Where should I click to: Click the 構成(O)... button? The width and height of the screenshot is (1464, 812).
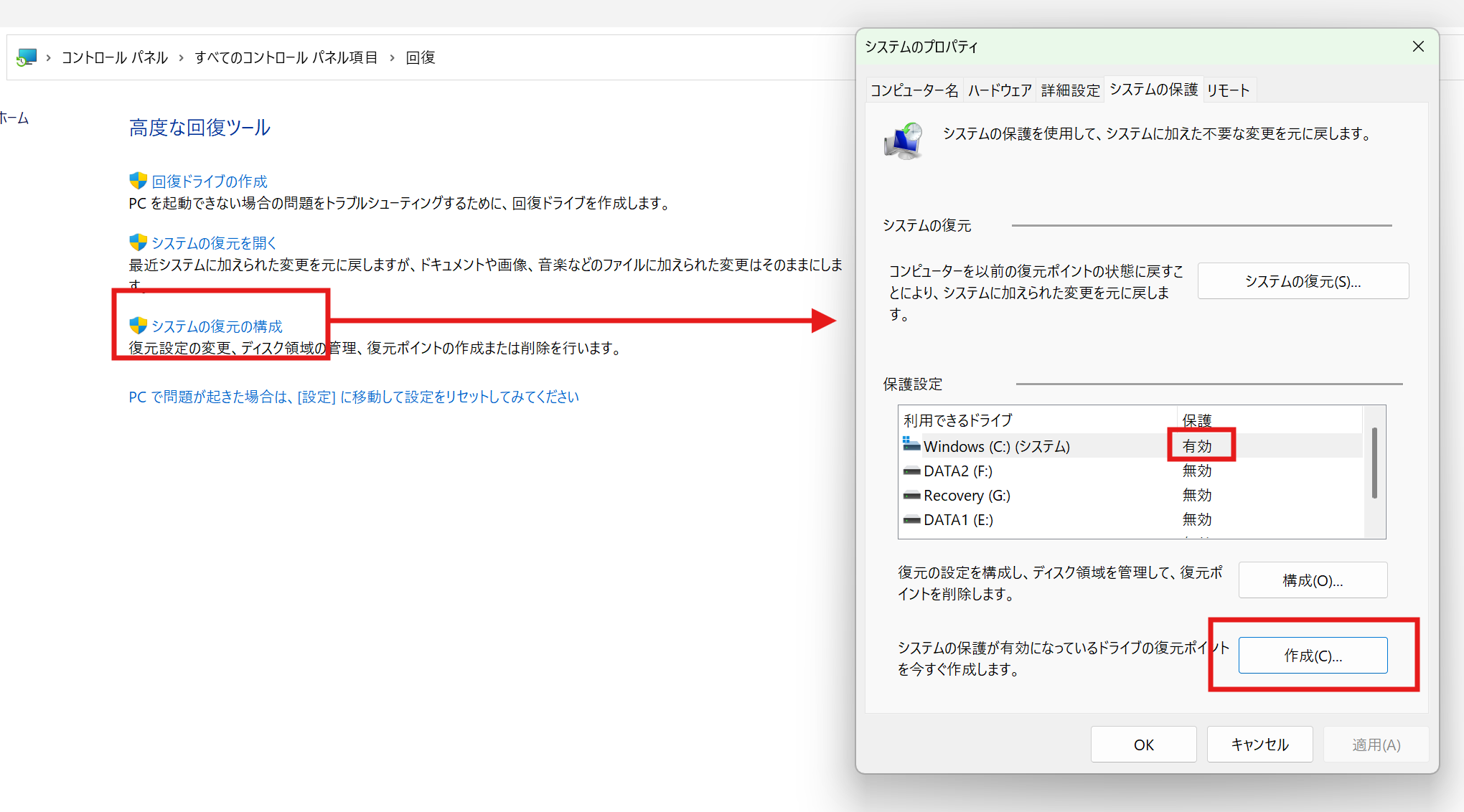click(x=1312, y=580)
